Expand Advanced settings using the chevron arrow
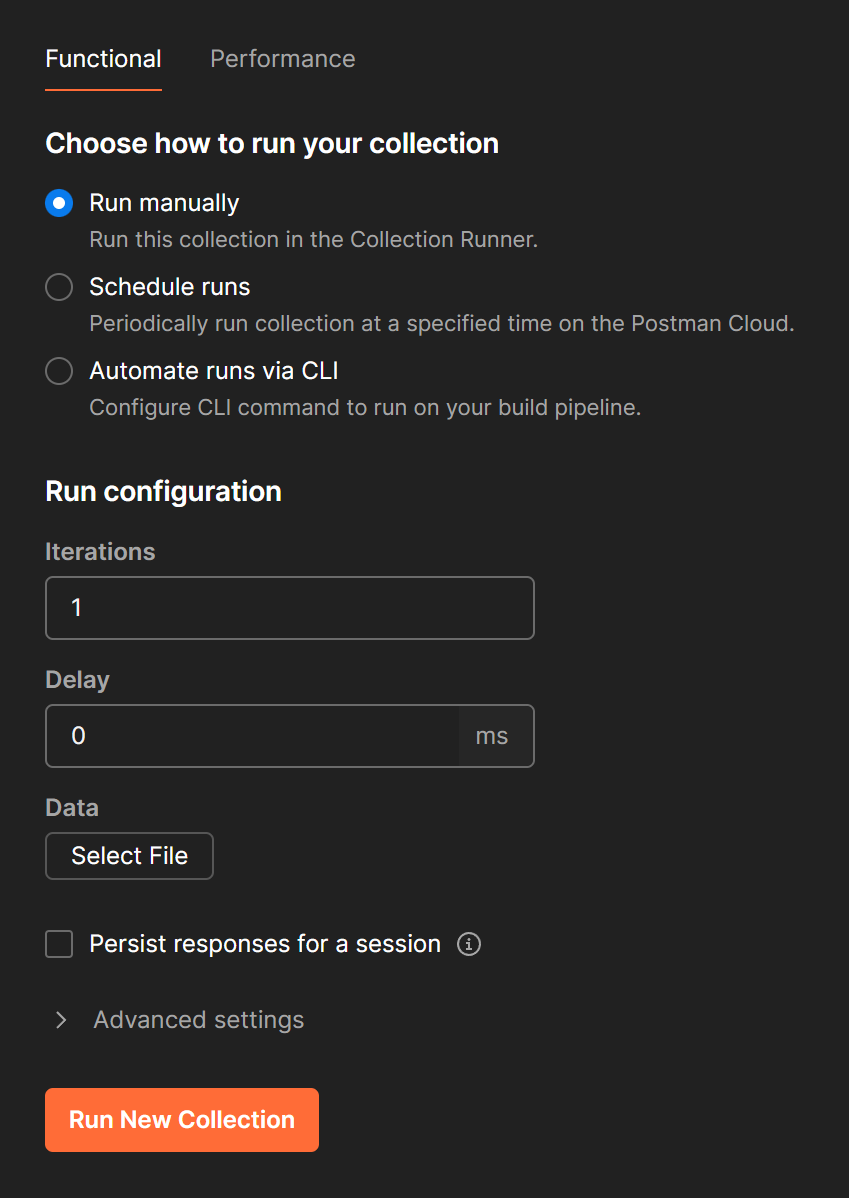Image resolution: width=849 pixels, height=1198 pixels. pyautogui.click(x=61, y=1020)
